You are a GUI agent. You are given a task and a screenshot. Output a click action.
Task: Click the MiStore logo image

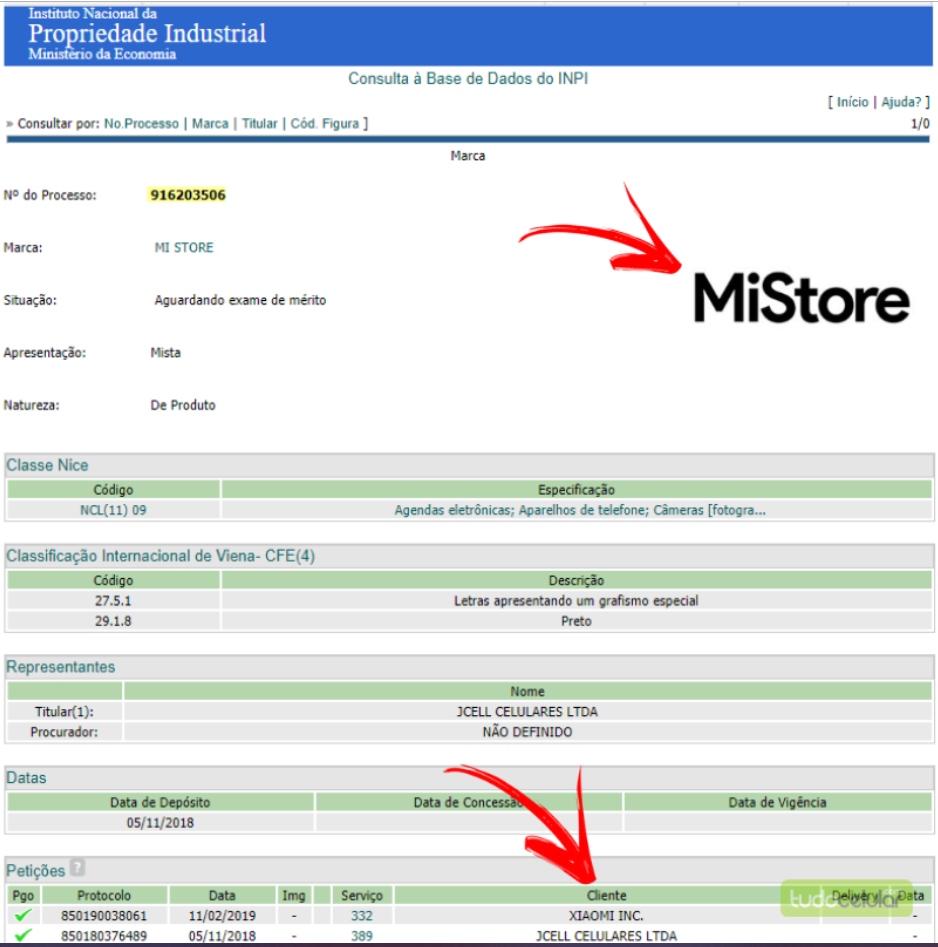coord(801,298)
